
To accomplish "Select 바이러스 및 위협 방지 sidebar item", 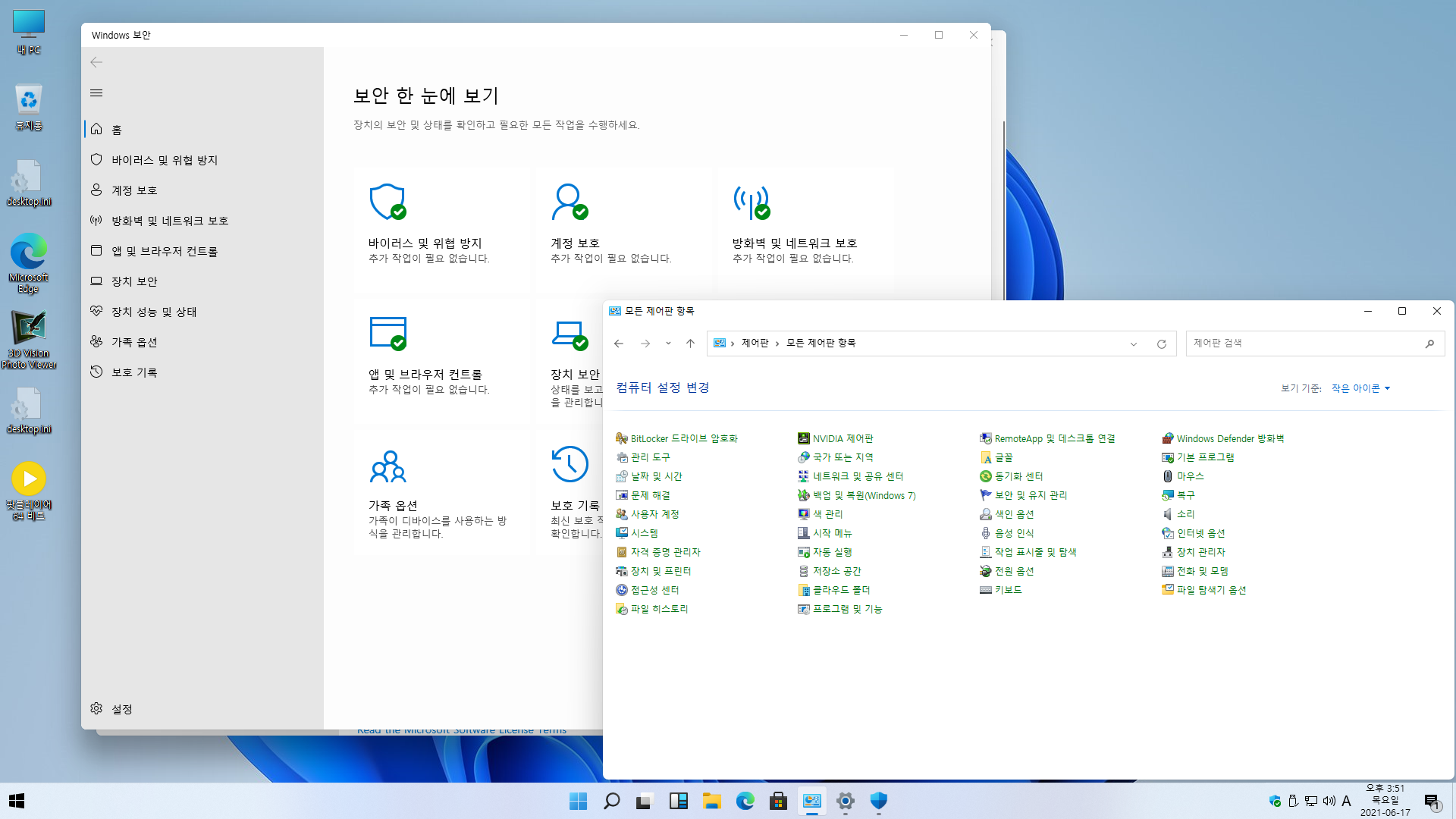I will click(202, 160).
